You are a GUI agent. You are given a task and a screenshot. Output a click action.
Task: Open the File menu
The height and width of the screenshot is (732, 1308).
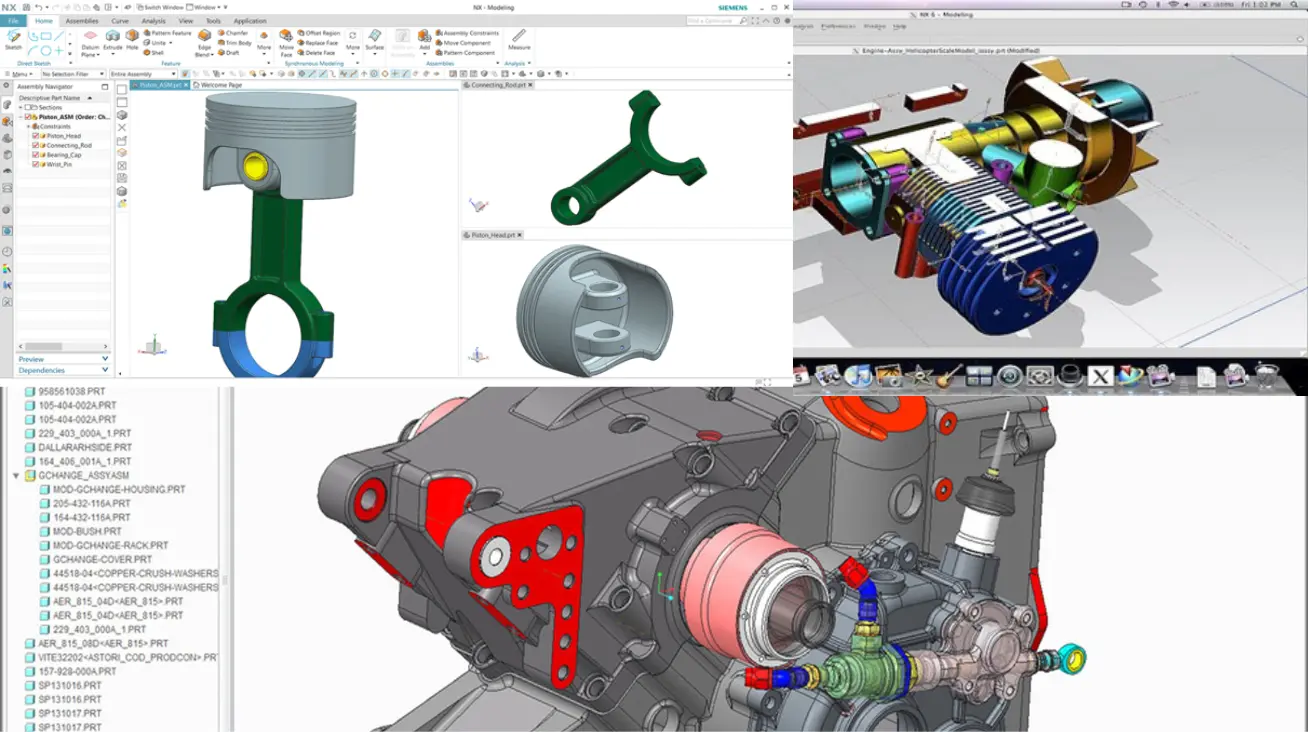14,21
